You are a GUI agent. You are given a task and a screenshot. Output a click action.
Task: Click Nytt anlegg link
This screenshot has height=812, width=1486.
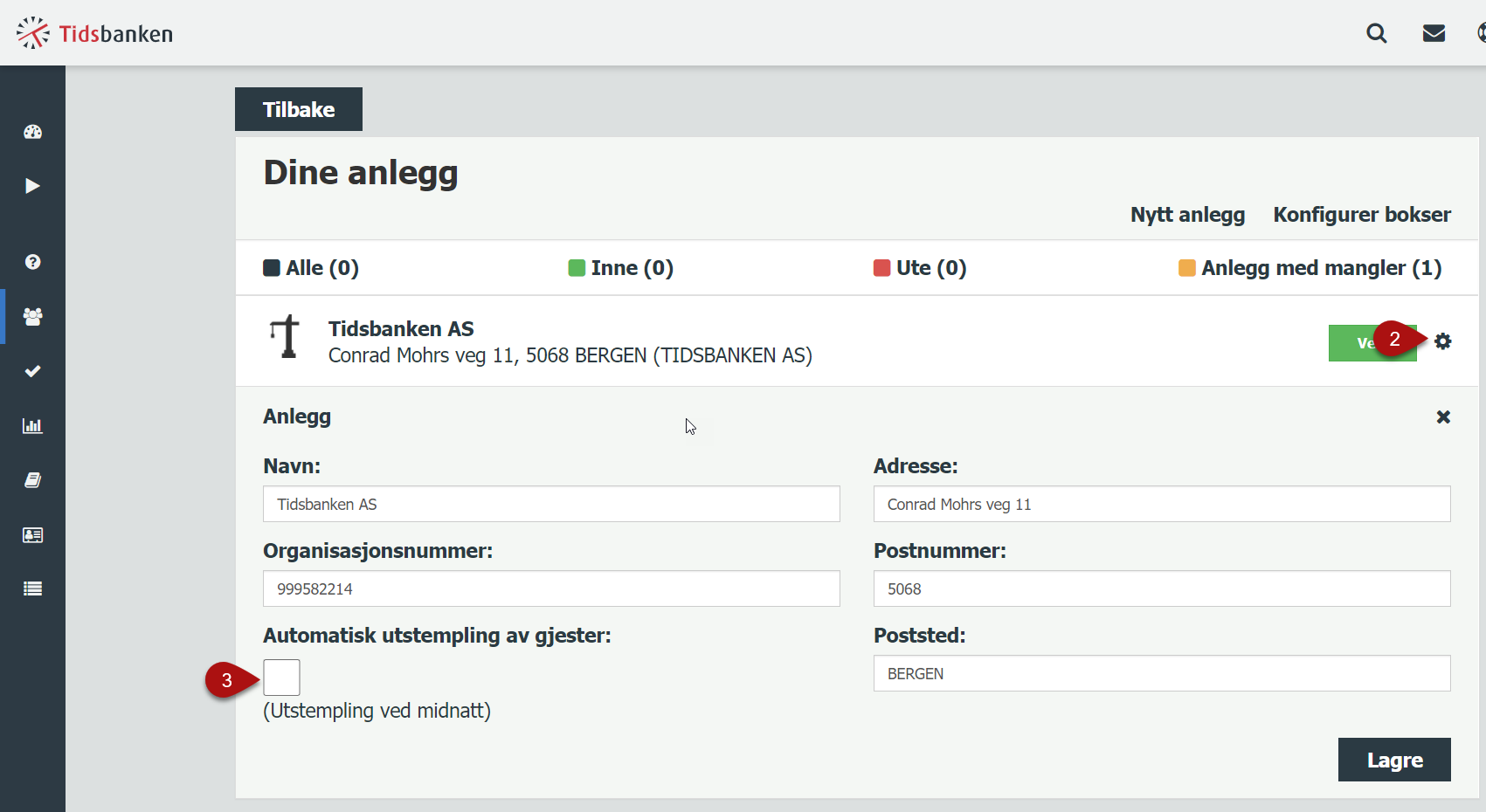click(x=1187, y=215)
